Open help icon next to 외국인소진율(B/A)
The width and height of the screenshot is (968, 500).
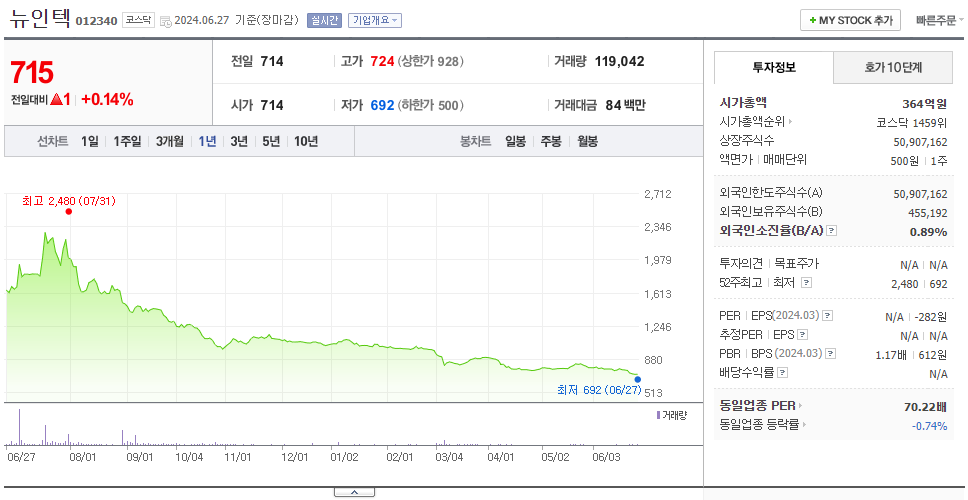pyautogui.click(x=832, y=231)
